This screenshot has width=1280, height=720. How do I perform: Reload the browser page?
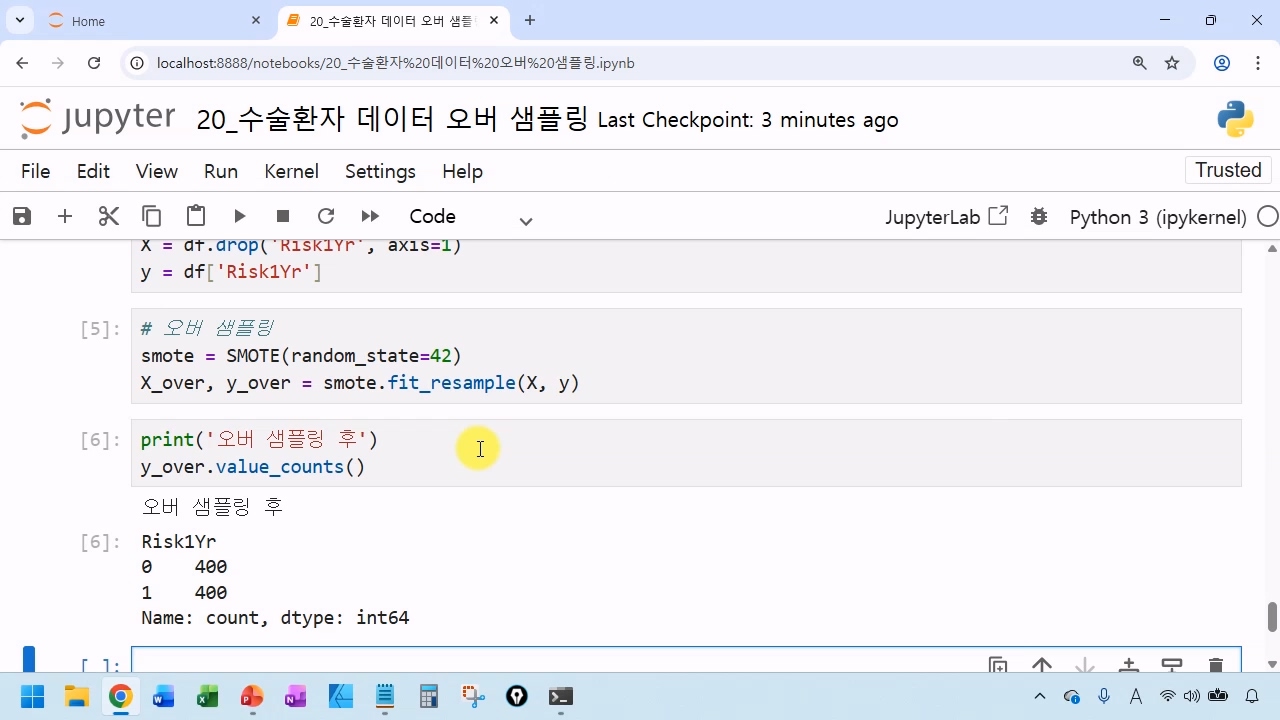click(94, 63)
